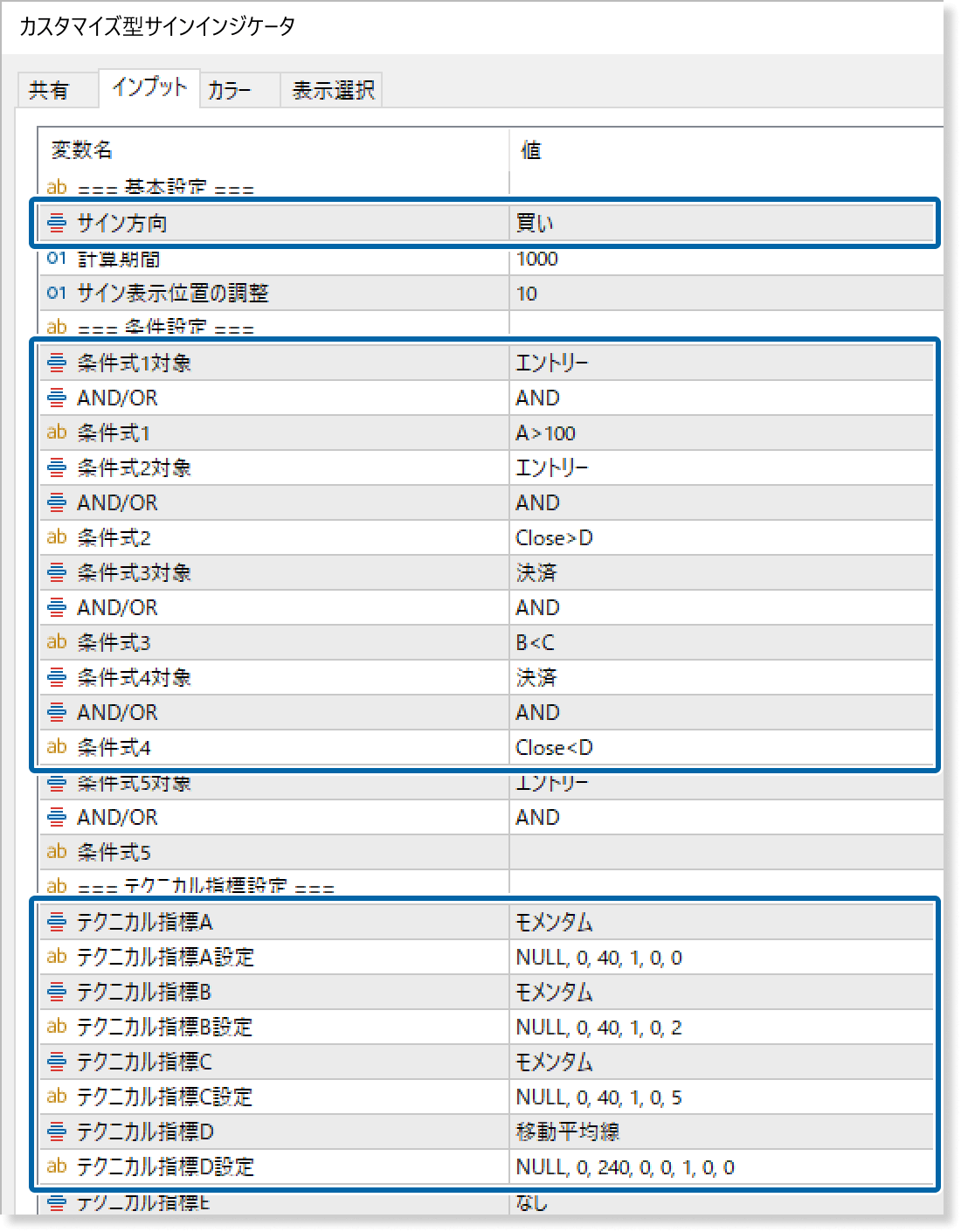Click the ab icon beside テクニカル指標A設定
Image resolution: width=961 pixels, height=1232 pixels.
tap(56, 957)
